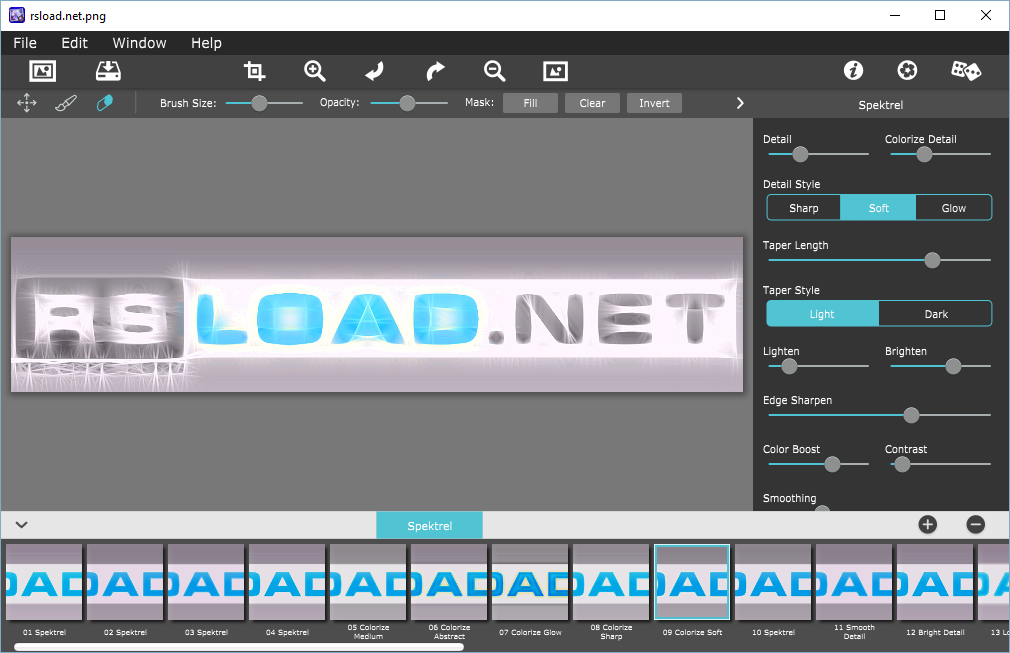
Task: Adjust the Taper Length slider
Action: 879,260
